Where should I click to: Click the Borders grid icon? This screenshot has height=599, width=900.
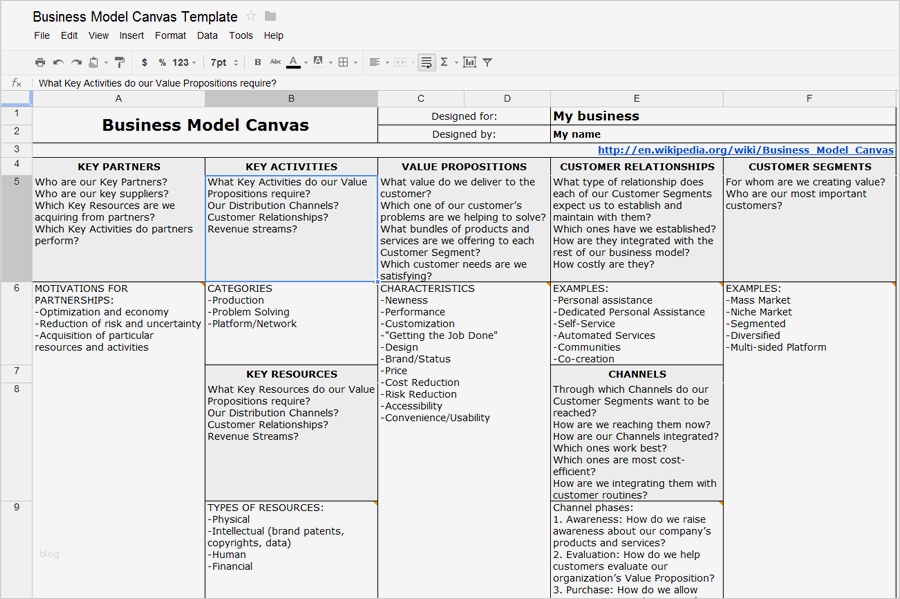[343, 63]
